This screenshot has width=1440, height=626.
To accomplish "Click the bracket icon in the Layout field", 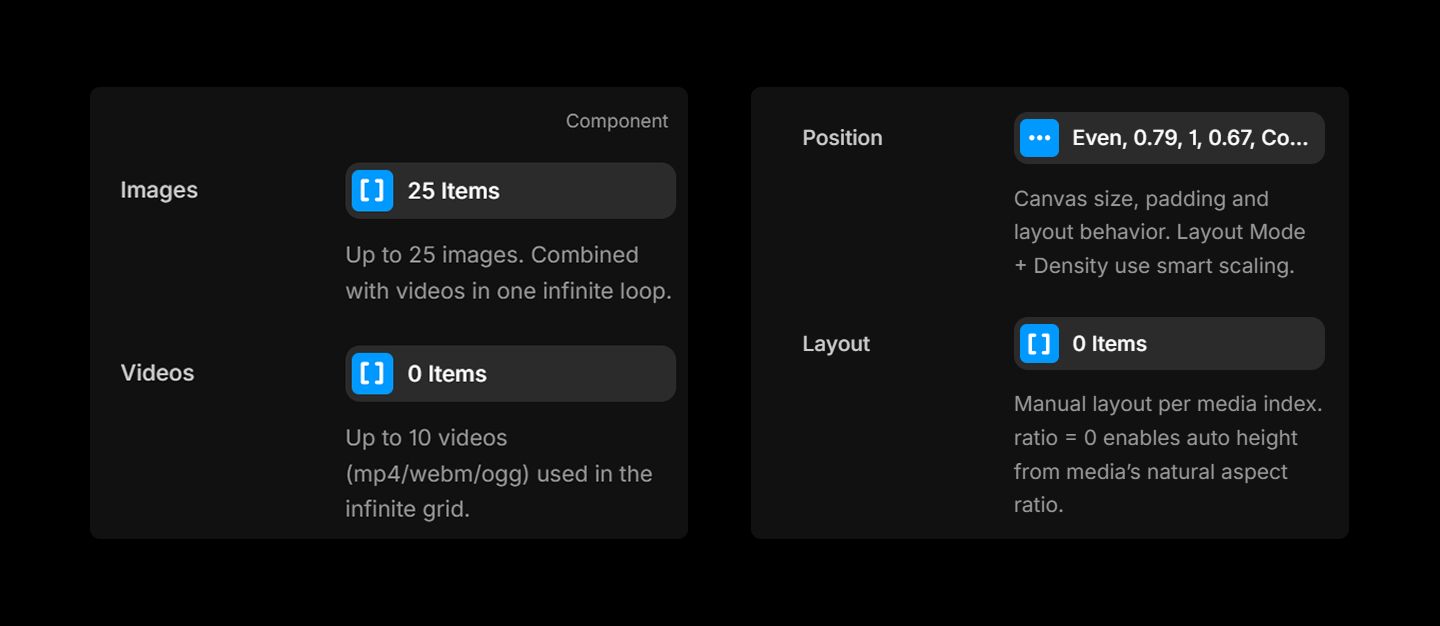I will 1039,344.
